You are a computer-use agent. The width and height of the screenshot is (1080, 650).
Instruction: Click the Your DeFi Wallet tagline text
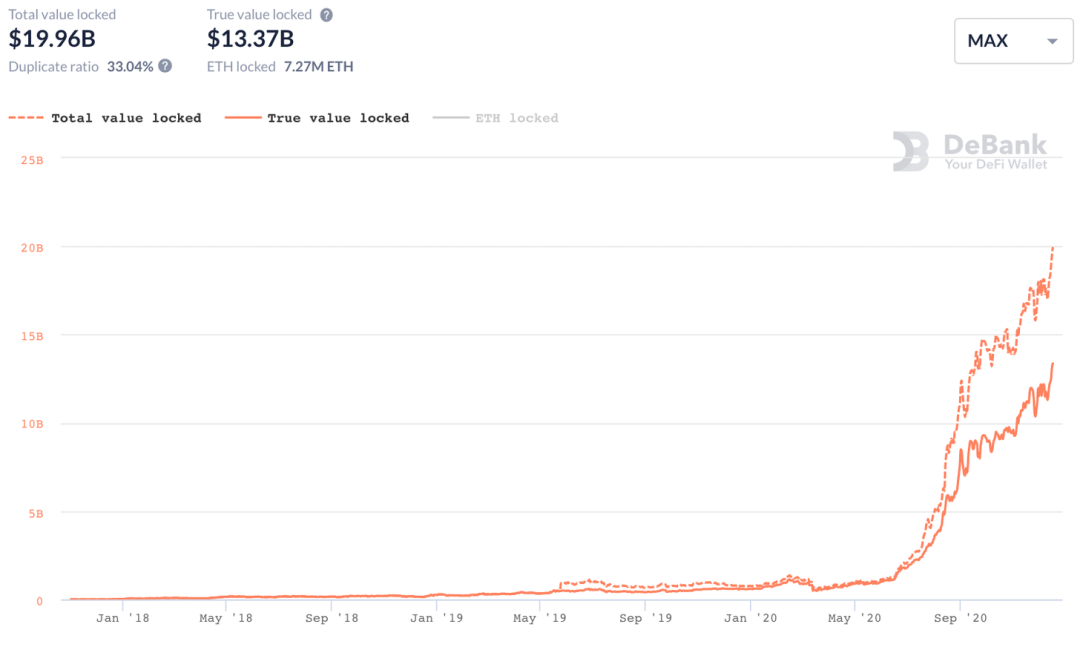pos(996,164)
